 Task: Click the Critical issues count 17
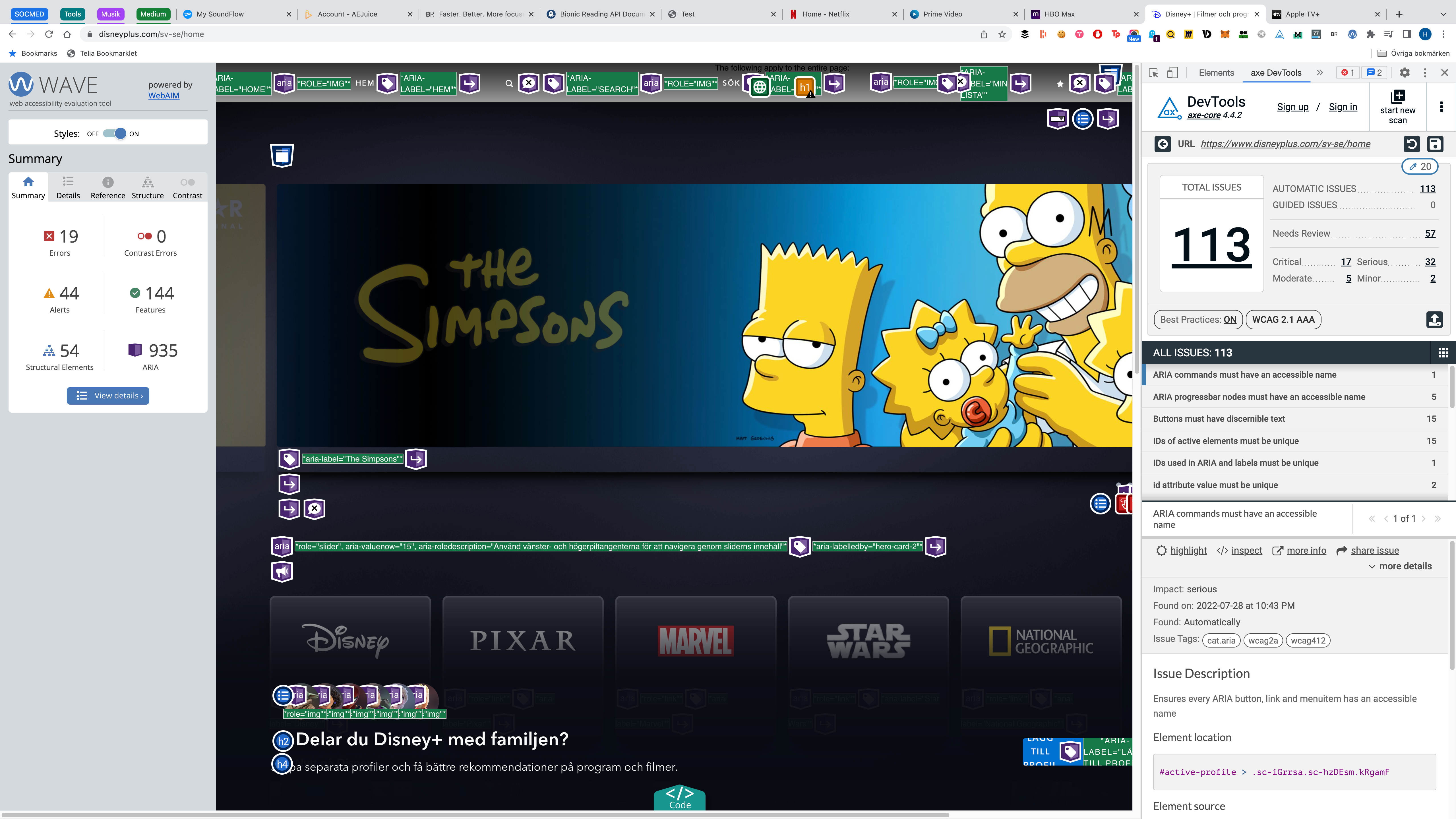click(x=1346, y=262)
